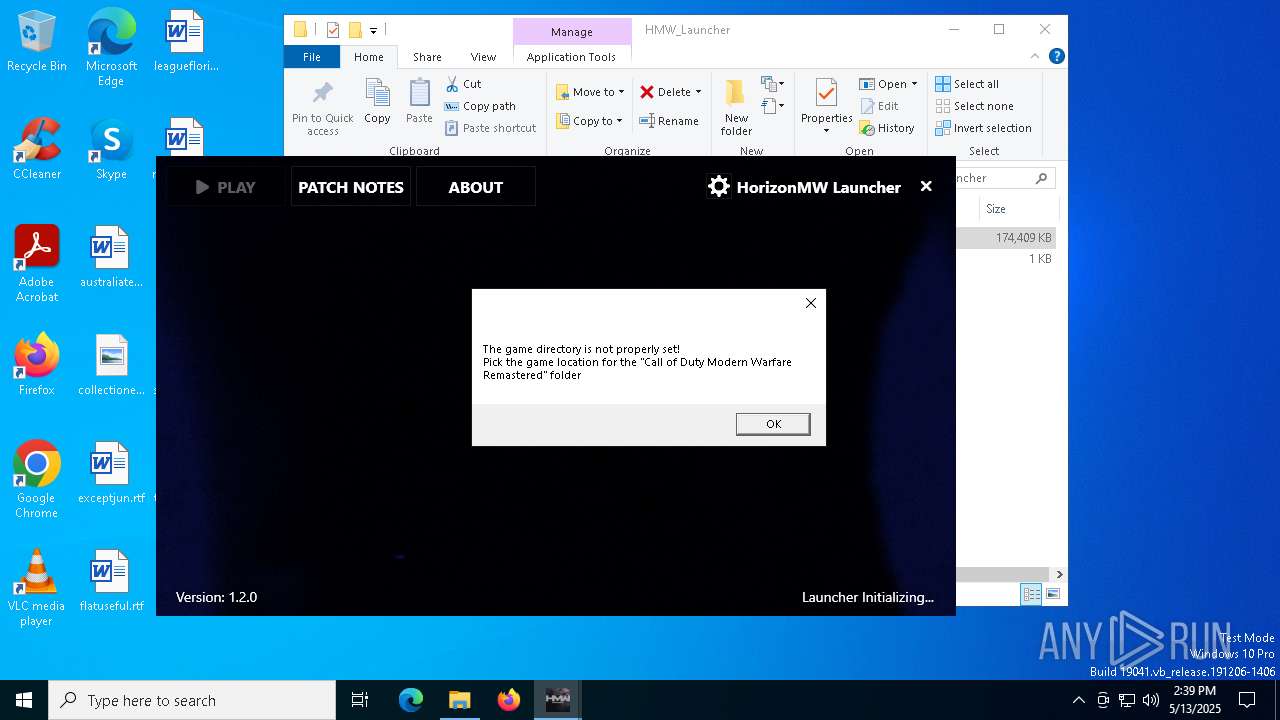
Task: Click the Windows Start button
Action: [x=24, y=700]
